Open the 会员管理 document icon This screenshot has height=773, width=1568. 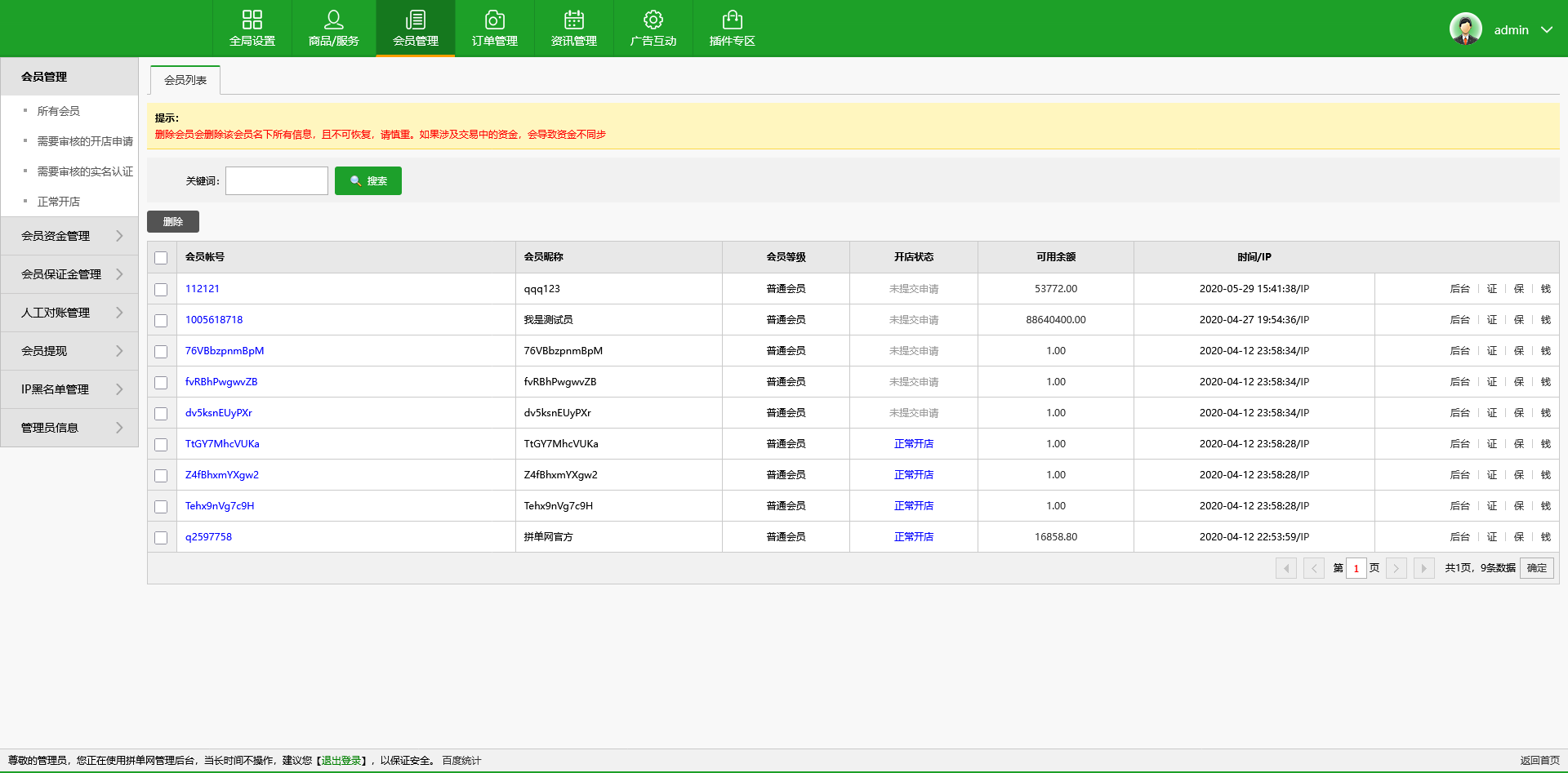pyautogui.click(x=416, y=20)
